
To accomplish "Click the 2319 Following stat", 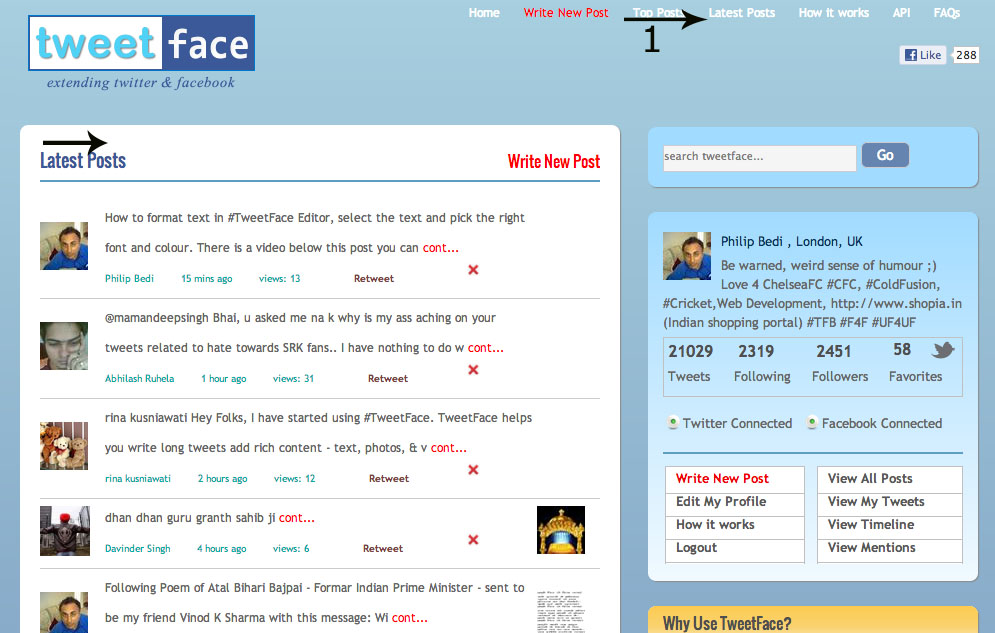I will tap(761, 363).
